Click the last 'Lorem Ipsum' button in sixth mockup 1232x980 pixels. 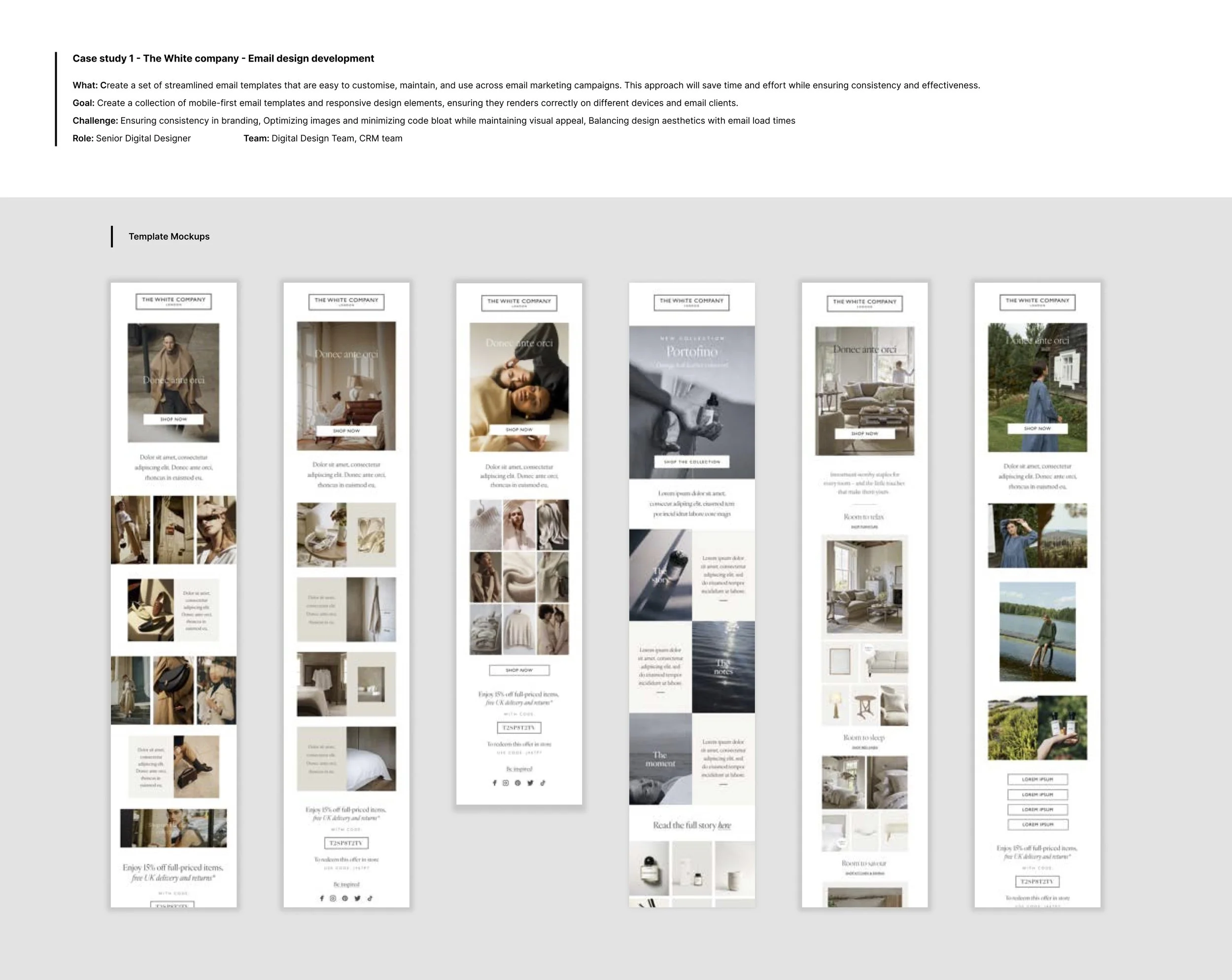pos(1037,825)
